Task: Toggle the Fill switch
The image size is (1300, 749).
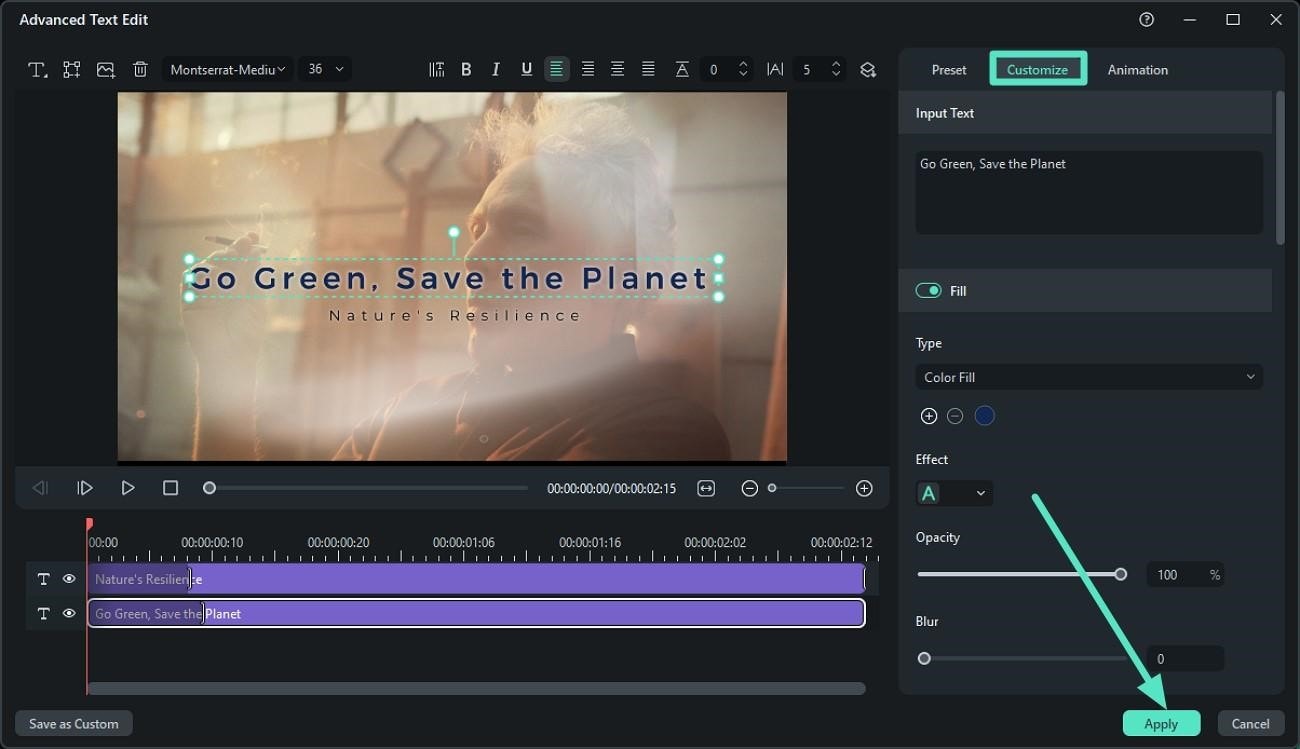Action: click(x=928, y=291)
